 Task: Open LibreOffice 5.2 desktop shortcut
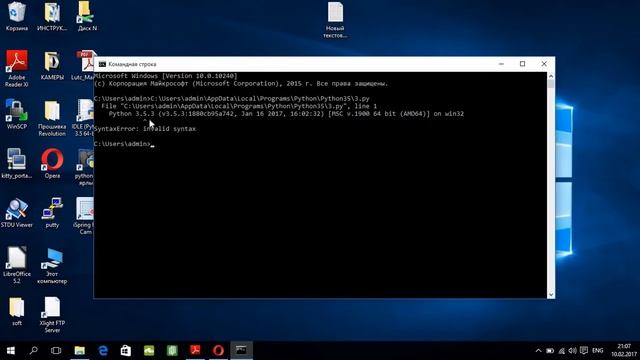pyautogui.click(x=17, y=265)
